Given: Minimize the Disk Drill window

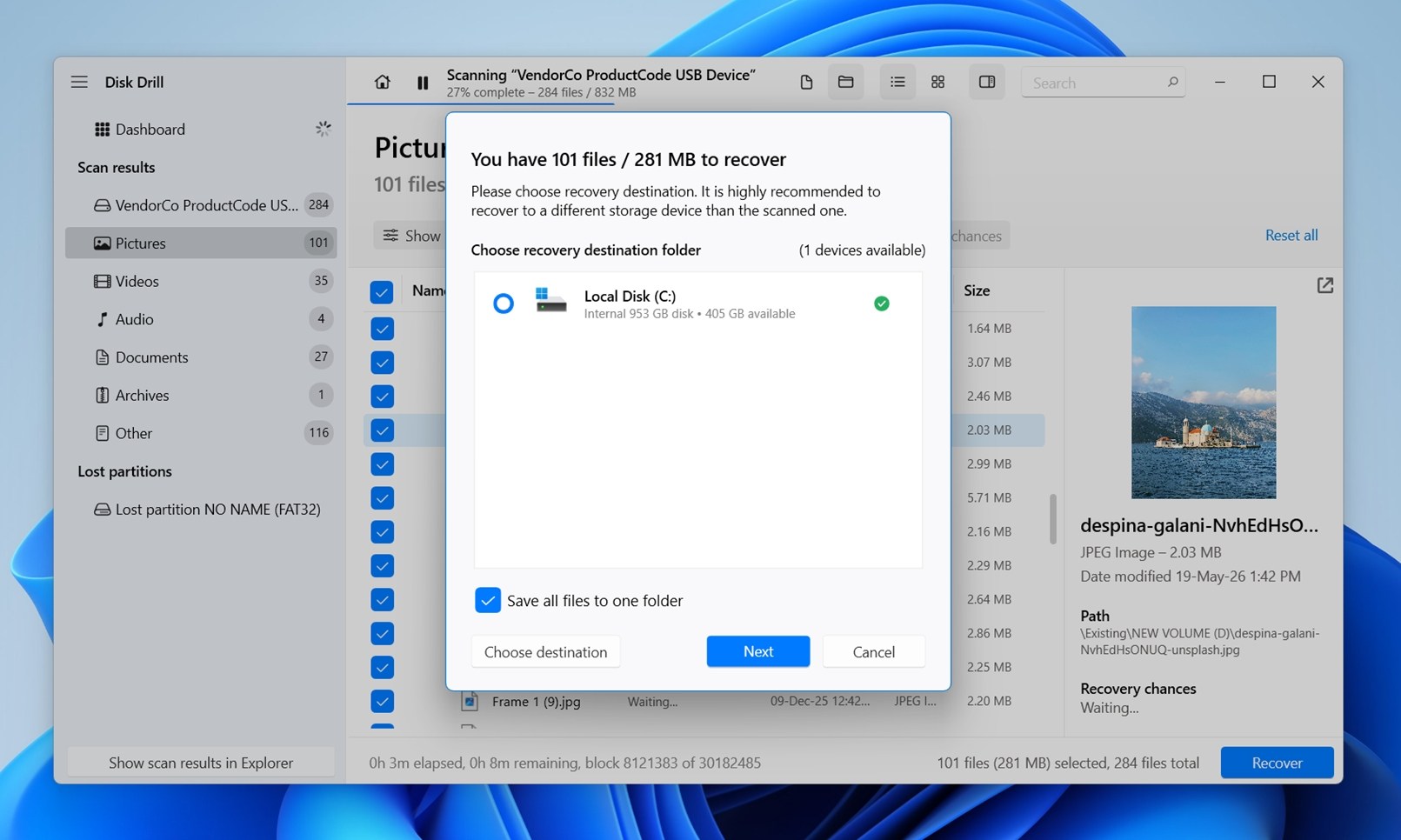Looking at the screenshot, I should pyautogui.click(x=1220, y=82).
